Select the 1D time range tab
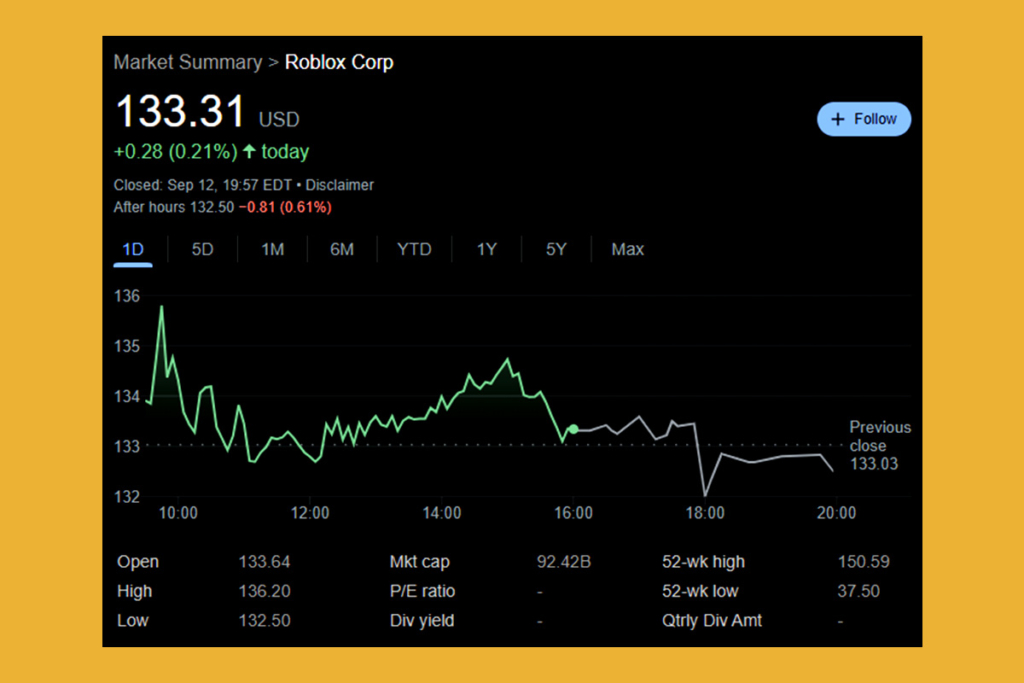This screenshot has width=1024, height=683. click(x=133, y=249)
